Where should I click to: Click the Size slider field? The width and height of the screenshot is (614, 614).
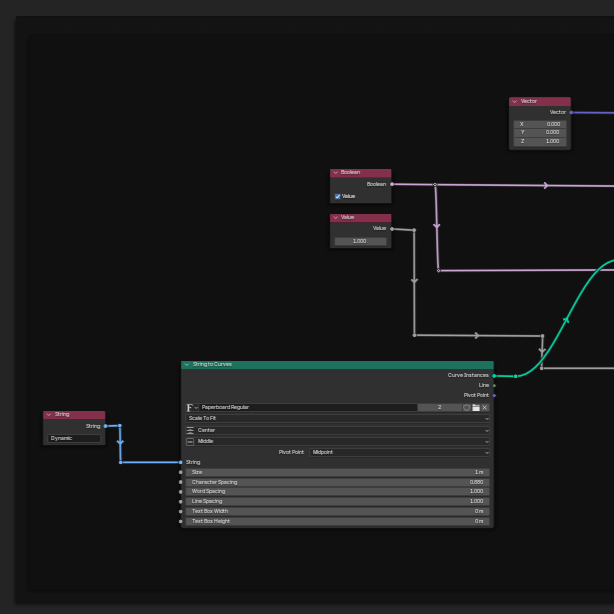(338, 472)
